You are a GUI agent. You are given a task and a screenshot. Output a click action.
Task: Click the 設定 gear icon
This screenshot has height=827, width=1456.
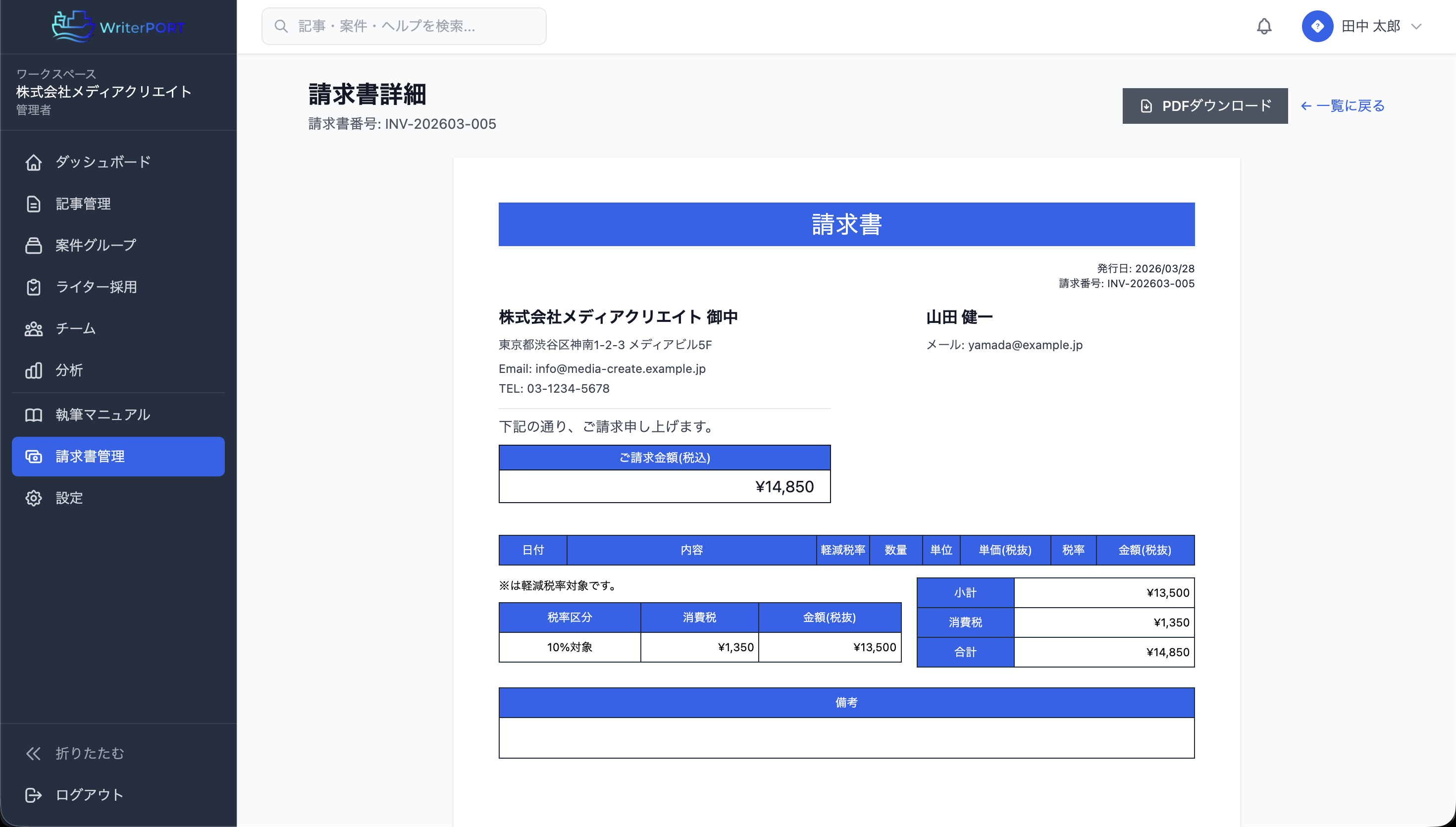click(34, 498)
